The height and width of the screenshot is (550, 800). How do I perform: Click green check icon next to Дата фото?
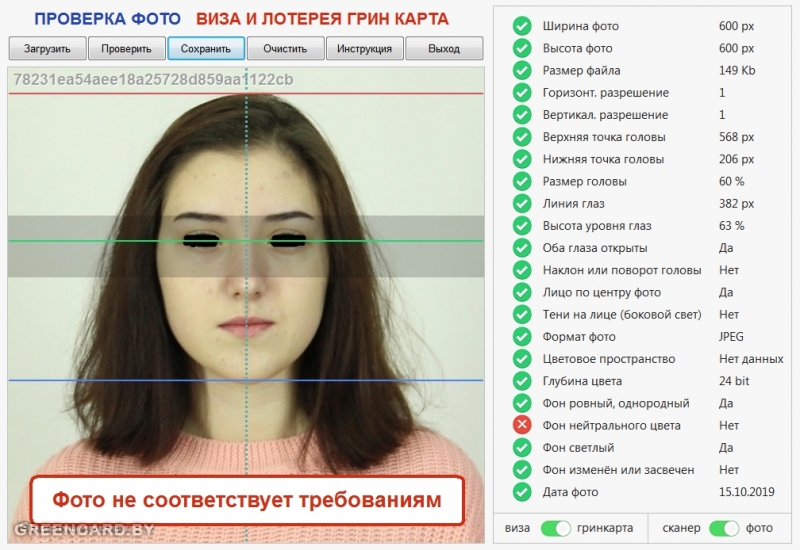[522, 492]
